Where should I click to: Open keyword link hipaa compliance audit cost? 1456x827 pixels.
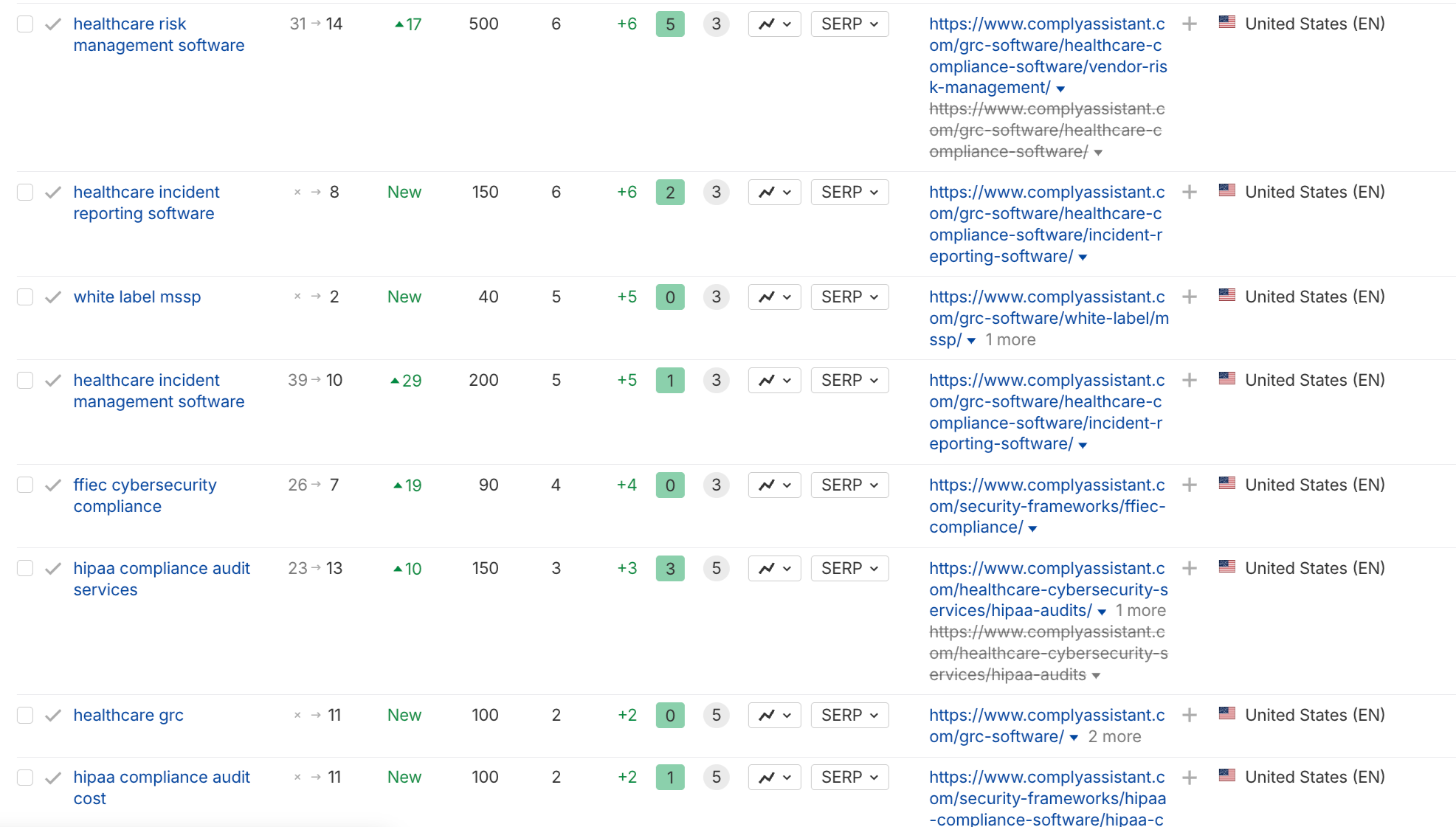(162, 788)
